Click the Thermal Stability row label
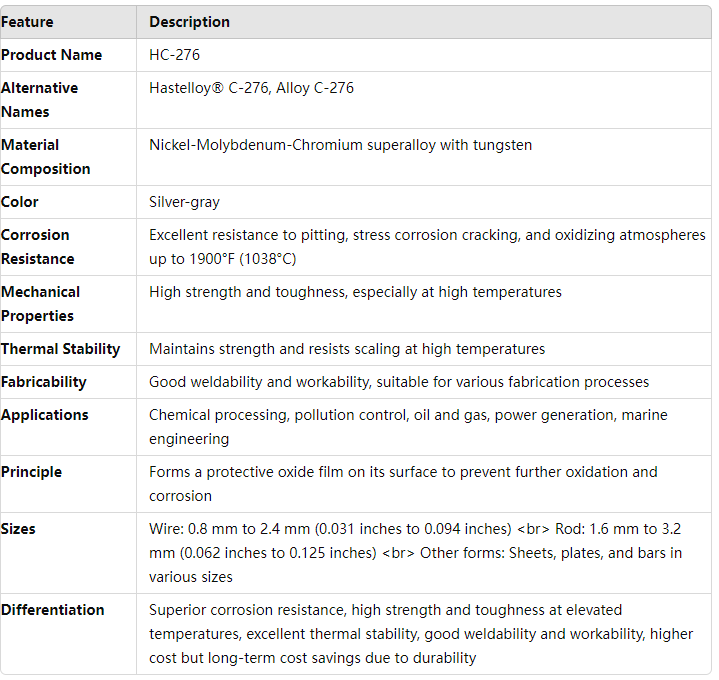This screenshot has width=719, height=680. click(x=60, y=349)
